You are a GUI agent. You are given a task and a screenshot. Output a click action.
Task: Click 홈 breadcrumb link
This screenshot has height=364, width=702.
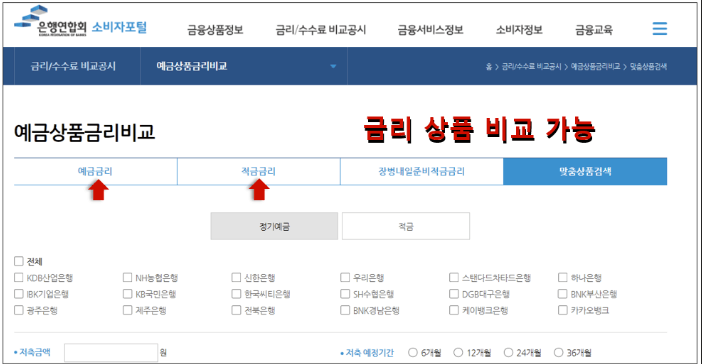coord(489,66)
